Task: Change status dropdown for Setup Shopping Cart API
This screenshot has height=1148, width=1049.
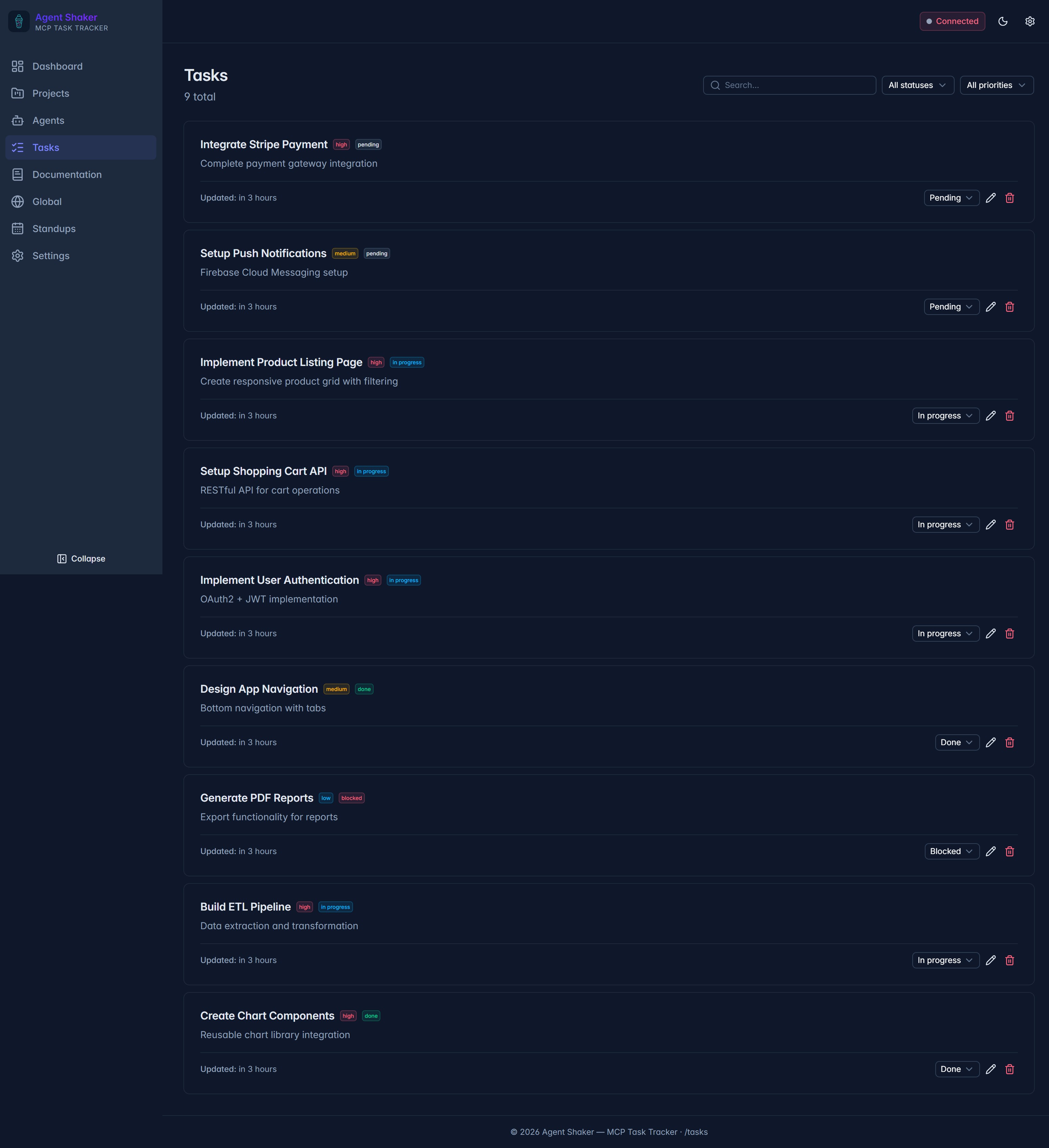Action: click(945, 525)
